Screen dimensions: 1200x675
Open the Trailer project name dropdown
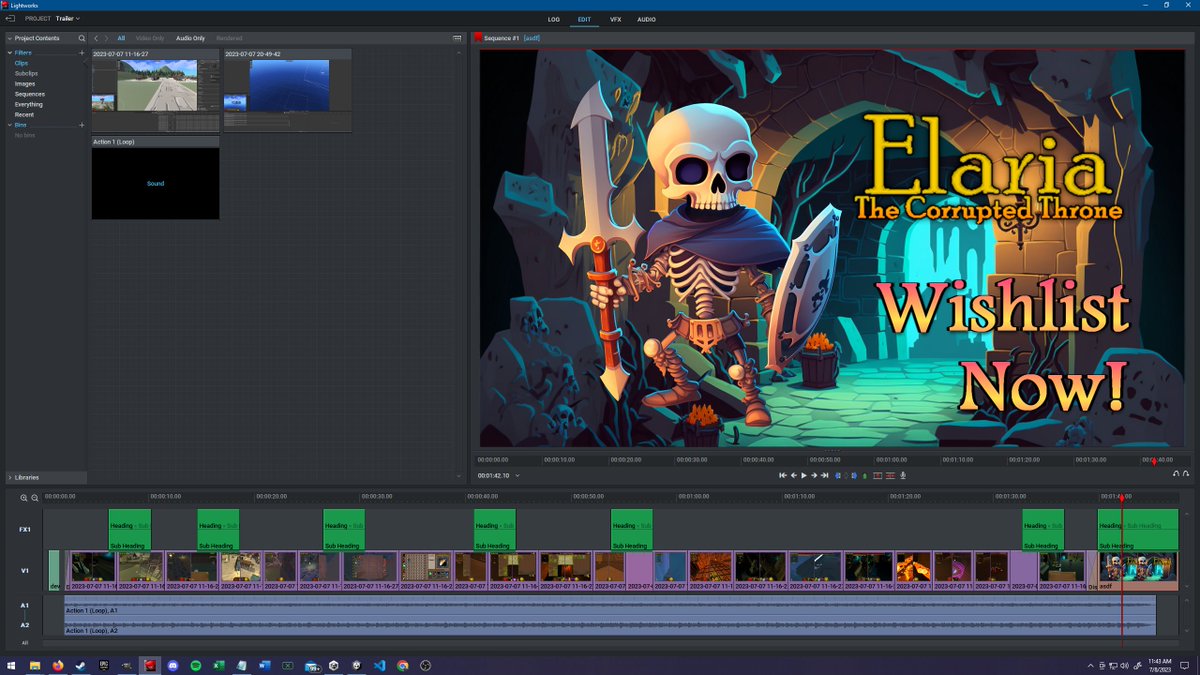(68, 19)
